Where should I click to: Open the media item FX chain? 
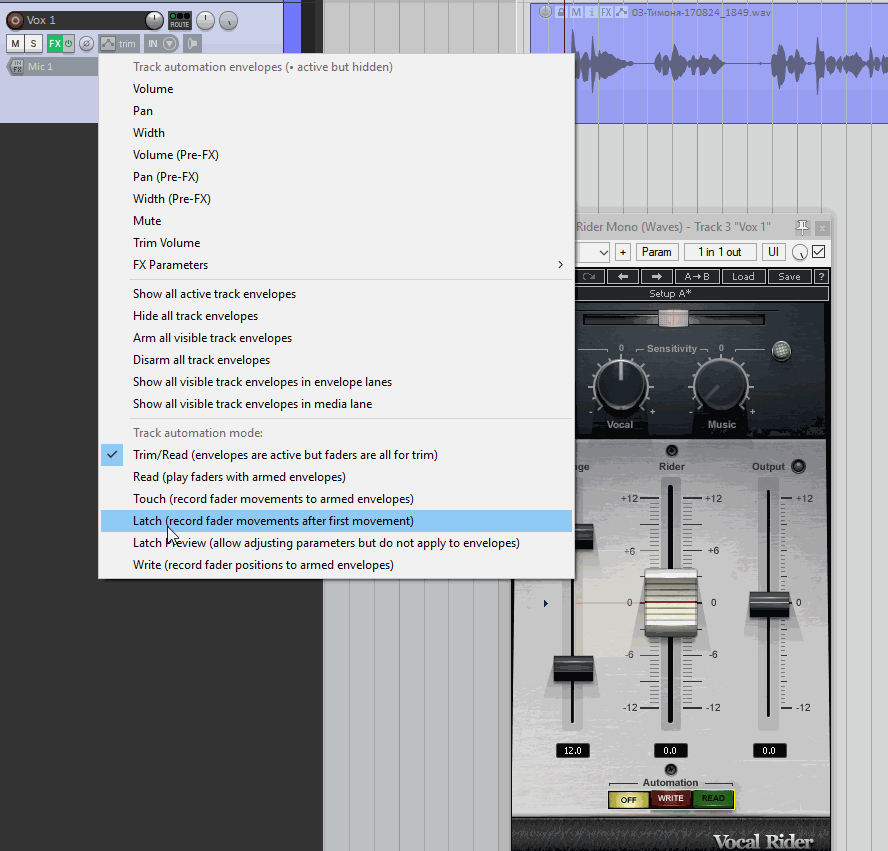click(x=606, y=12)
